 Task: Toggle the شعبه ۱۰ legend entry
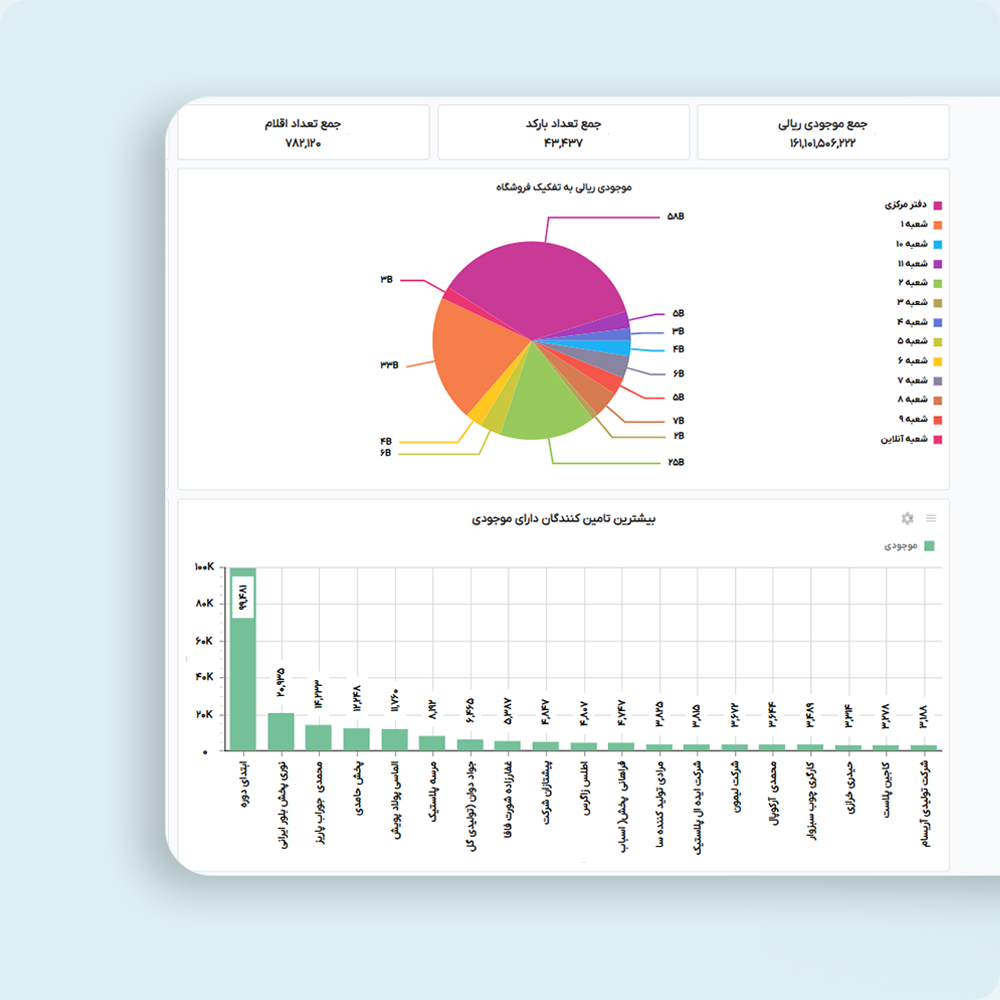(918, 244)
